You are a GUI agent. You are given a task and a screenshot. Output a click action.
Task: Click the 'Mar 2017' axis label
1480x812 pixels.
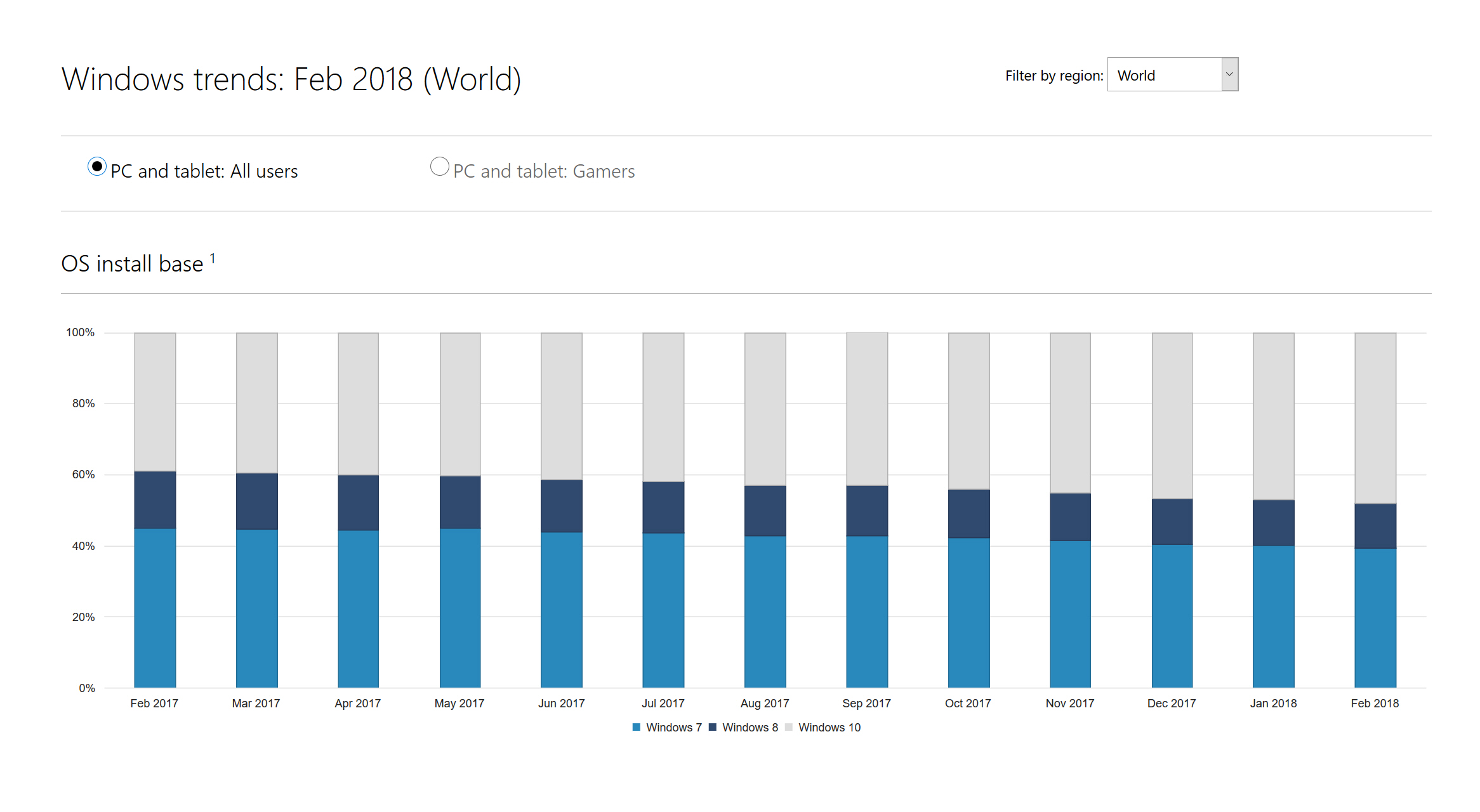256,704
